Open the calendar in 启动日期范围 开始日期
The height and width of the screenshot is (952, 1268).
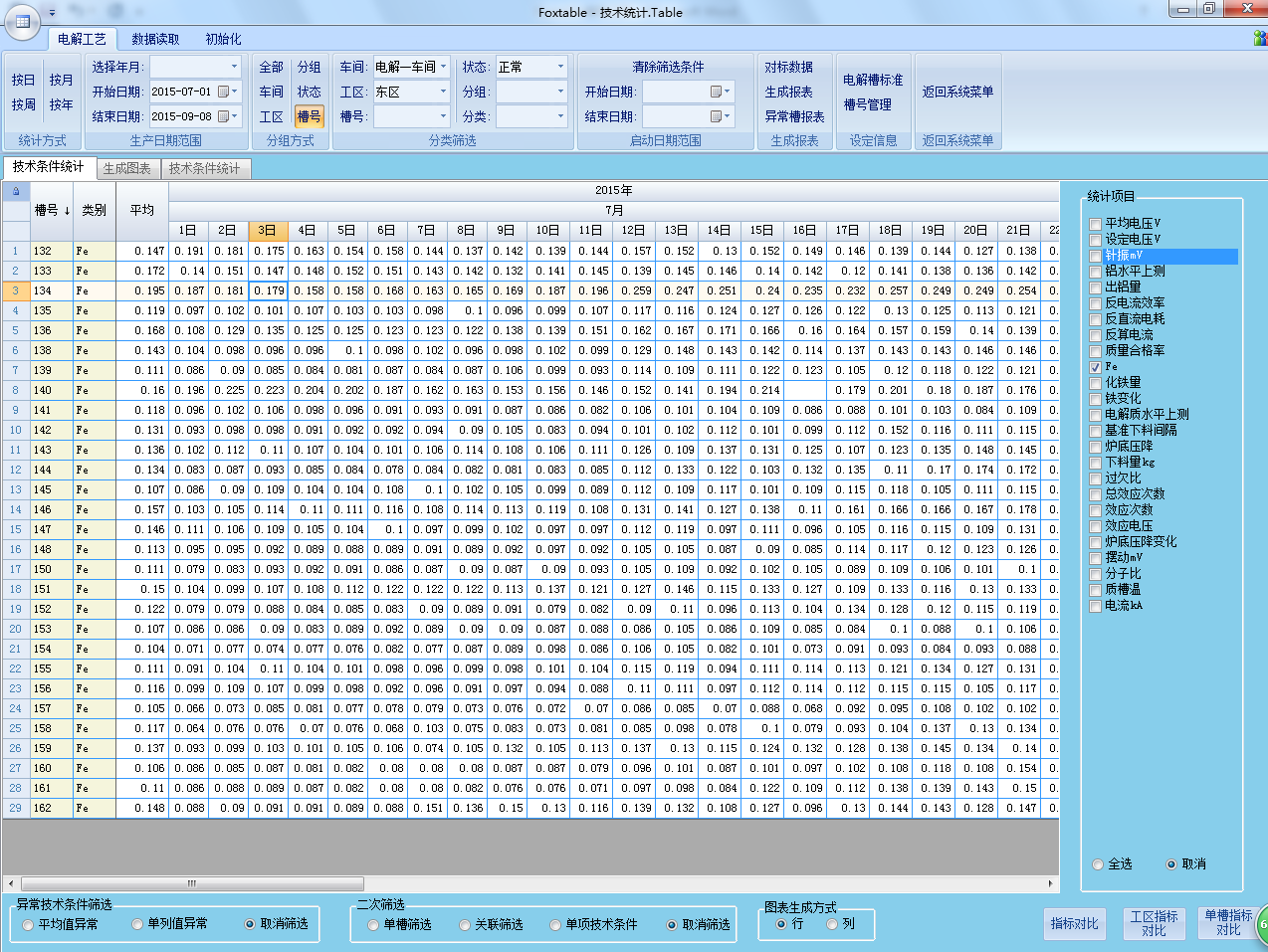click(x=721, y=92)
